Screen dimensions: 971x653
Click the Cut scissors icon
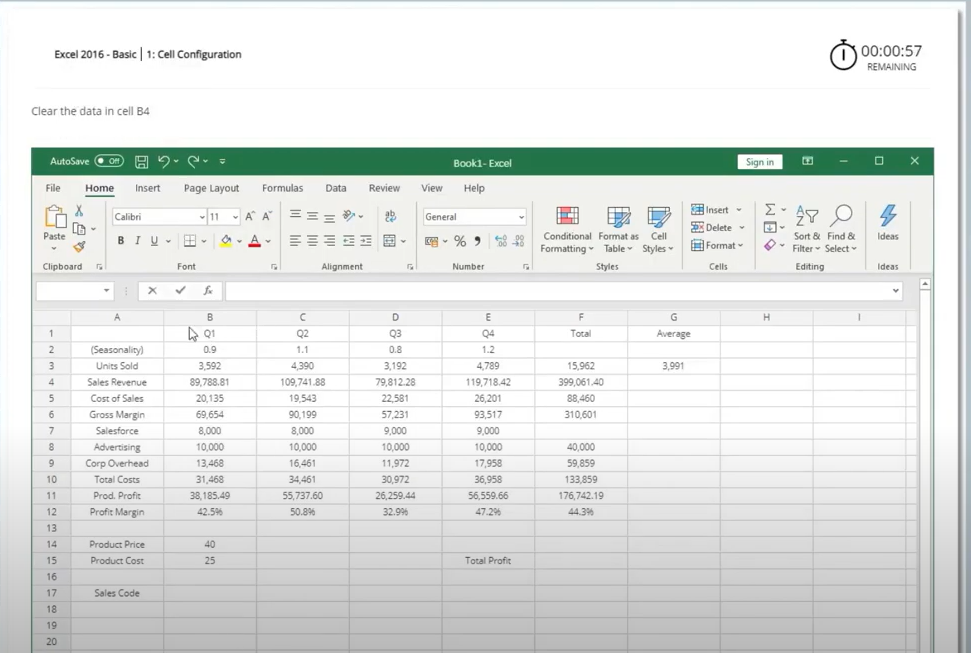[x=79, y=212]
